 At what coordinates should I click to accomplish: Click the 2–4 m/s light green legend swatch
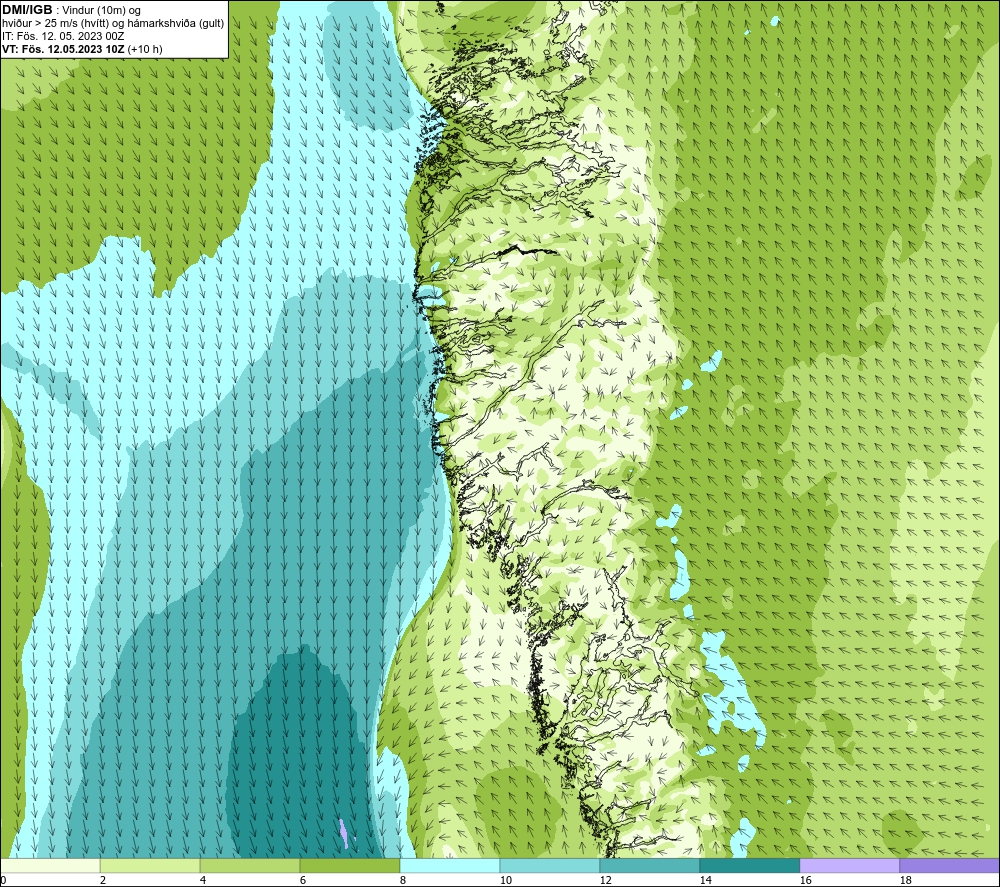tap(150, 866)
